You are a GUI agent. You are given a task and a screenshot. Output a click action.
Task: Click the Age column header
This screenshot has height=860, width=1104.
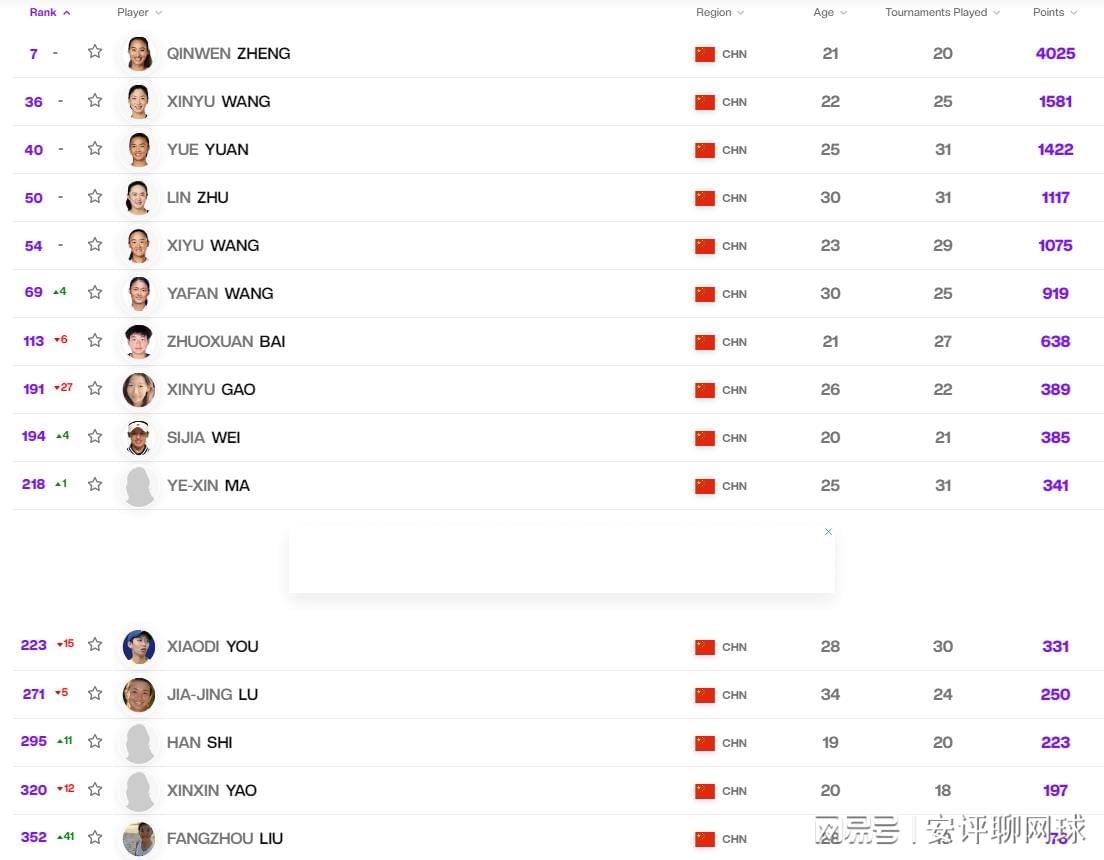click(830, 12)
